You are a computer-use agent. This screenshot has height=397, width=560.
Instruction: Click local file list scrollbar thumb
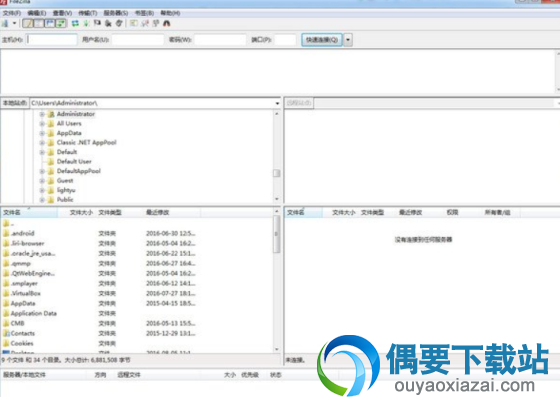point(276,234)
